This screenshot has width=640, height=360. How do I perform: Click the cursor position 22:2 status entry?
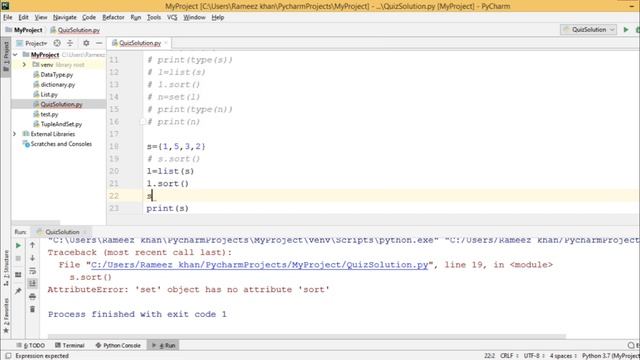tap(489, 356)
